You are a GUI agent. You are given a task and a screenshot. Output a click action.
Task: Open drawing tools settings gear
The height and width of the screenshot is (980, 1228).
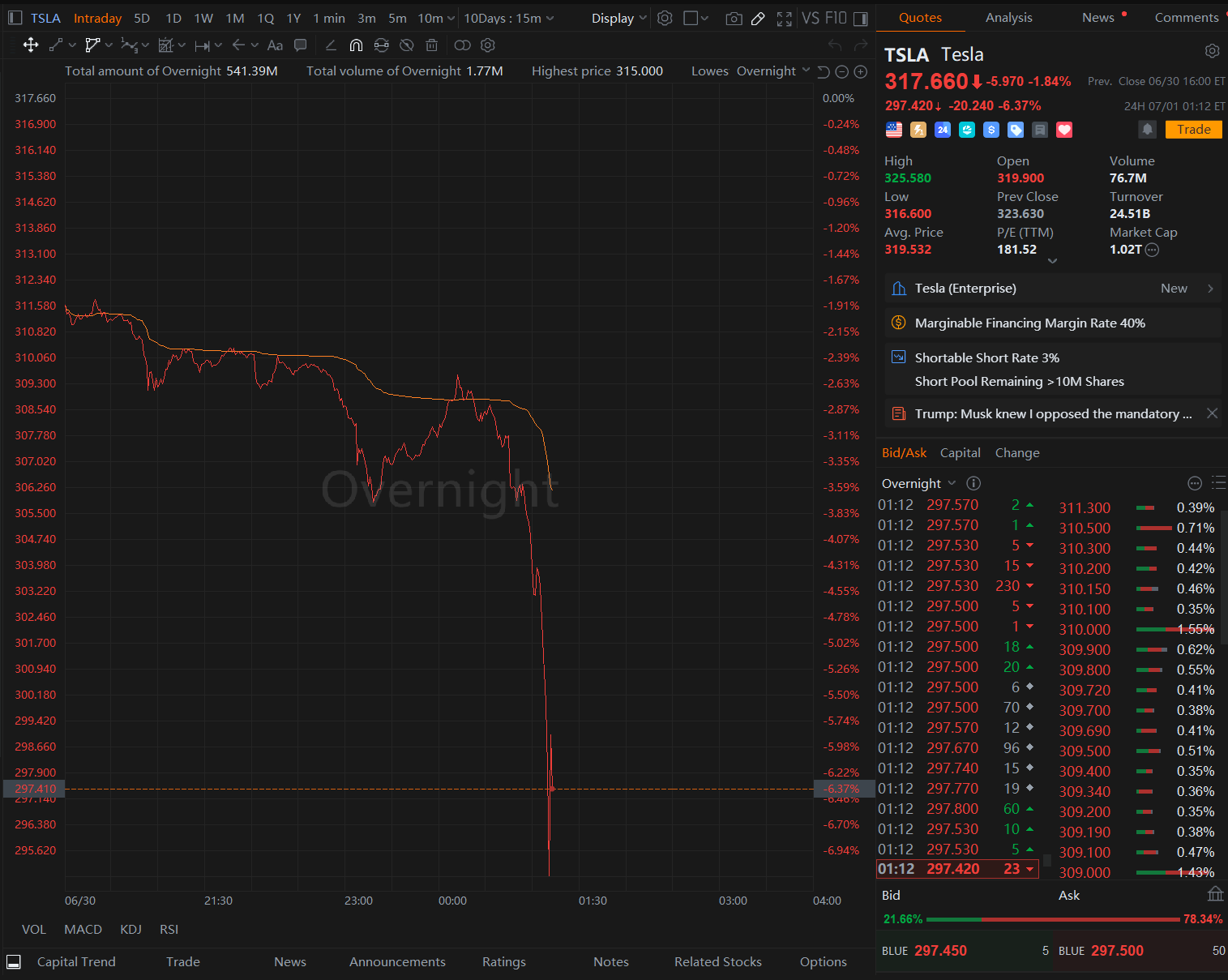click(x=487, y=45)
